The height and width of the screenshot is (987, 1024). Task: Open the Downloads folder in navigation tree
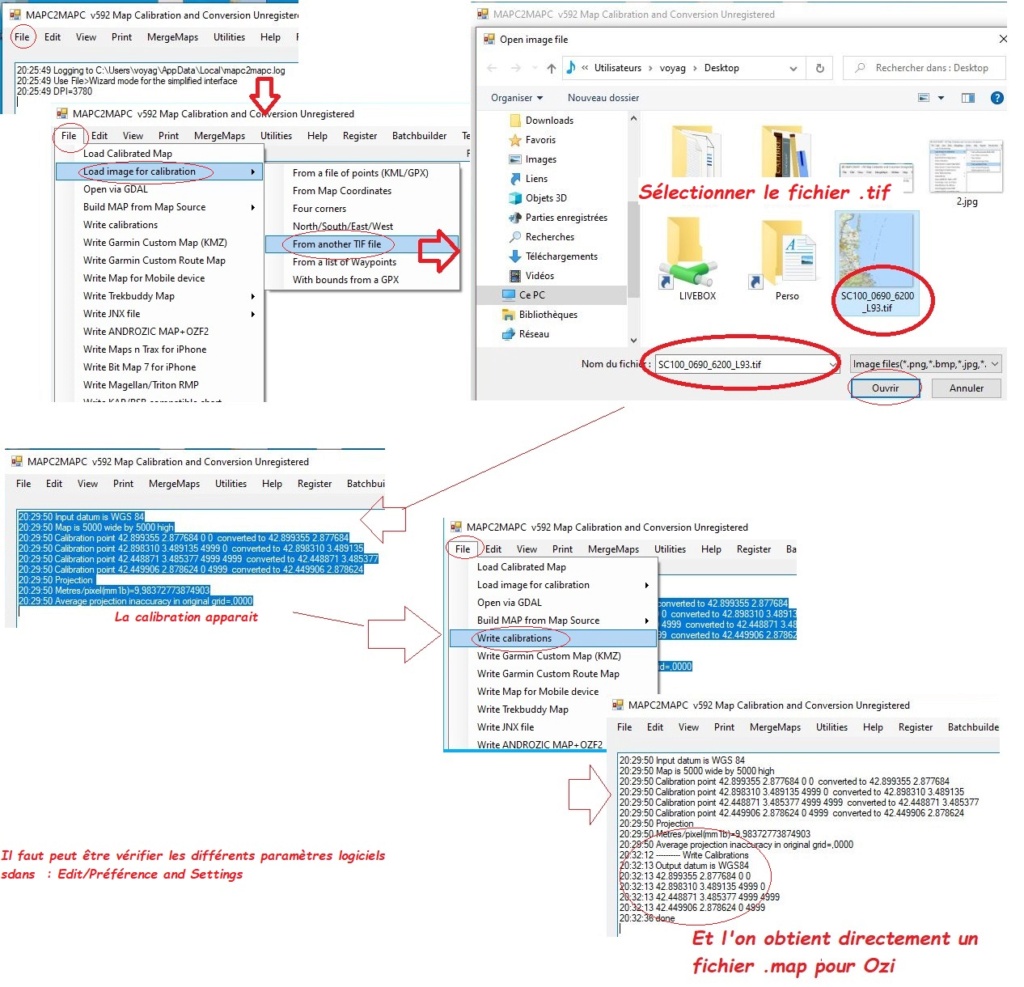tap(549, 120)
